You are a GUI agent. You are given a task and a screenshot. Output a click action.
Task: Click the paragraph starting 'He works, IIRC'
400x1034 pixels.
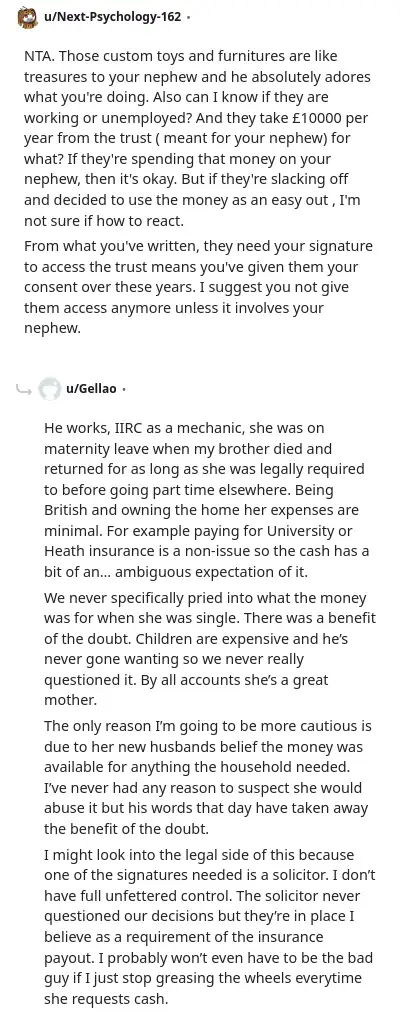205,500
